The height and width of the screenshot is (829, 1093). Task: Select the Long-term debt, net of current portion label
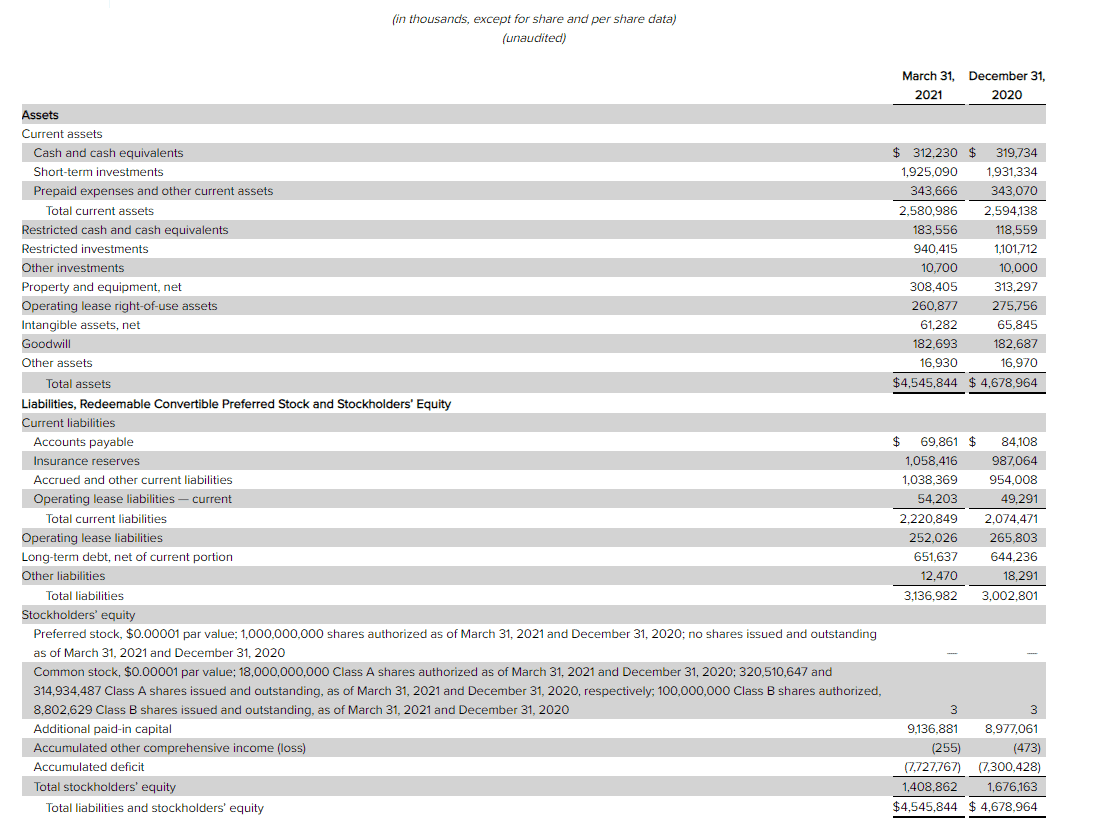pyautogui.click(x=127, y=557)
